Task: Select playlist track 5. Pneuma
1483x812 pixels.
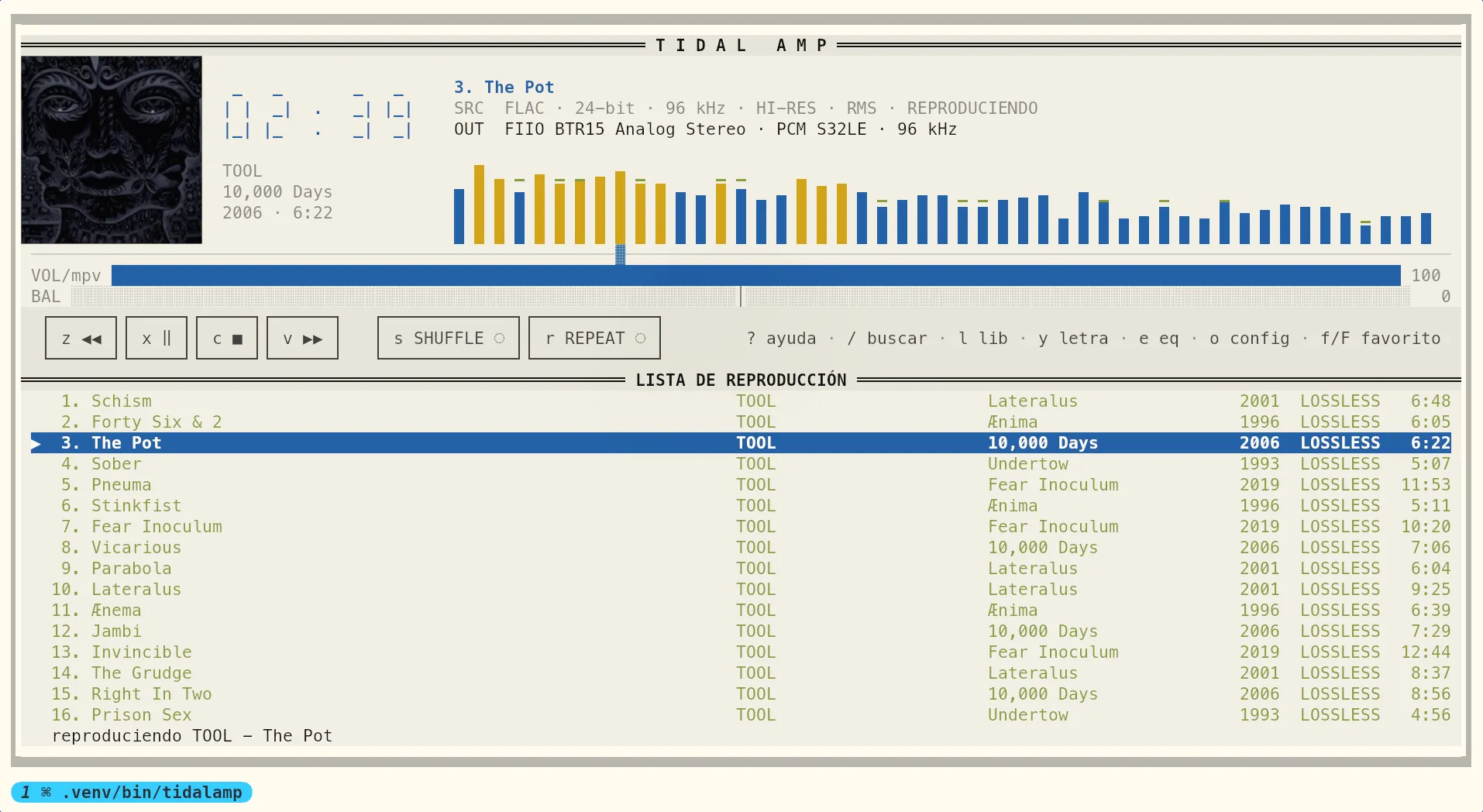Action: (x=741, y=484)
